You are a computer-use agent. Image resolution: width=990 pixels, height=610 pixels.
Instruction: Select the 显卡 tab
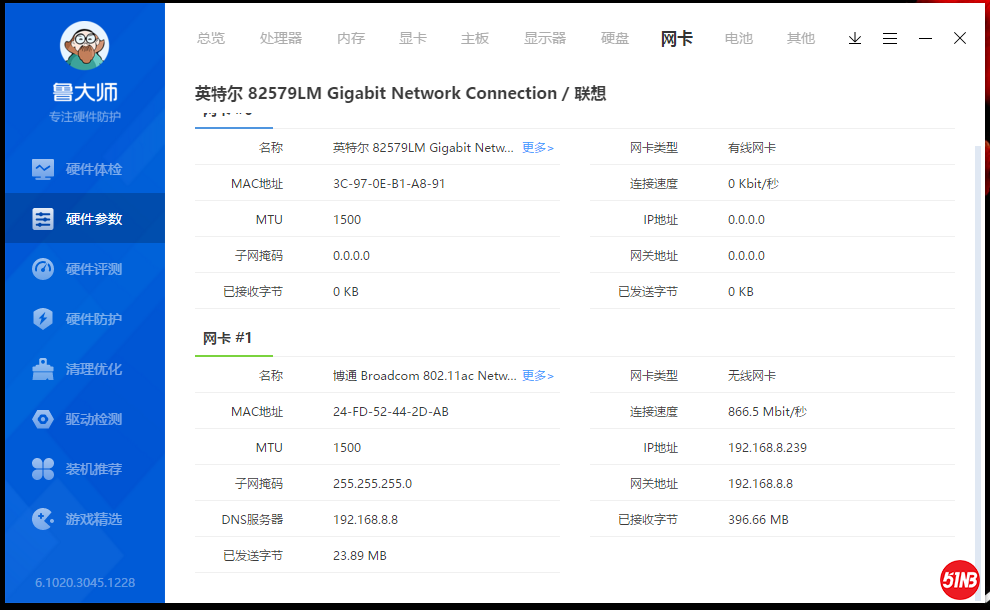click(413, 38)
